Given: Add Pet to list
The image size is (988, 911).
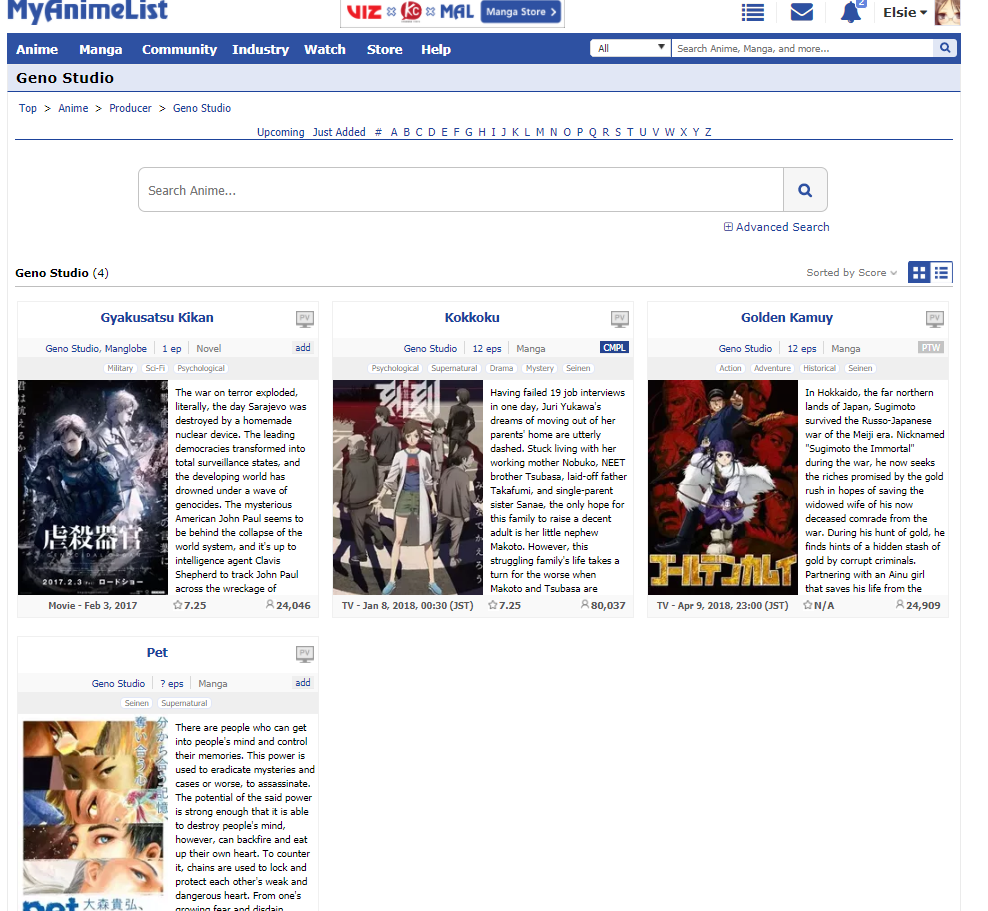Looking at the screenshot, I should (x=303, y=683).
